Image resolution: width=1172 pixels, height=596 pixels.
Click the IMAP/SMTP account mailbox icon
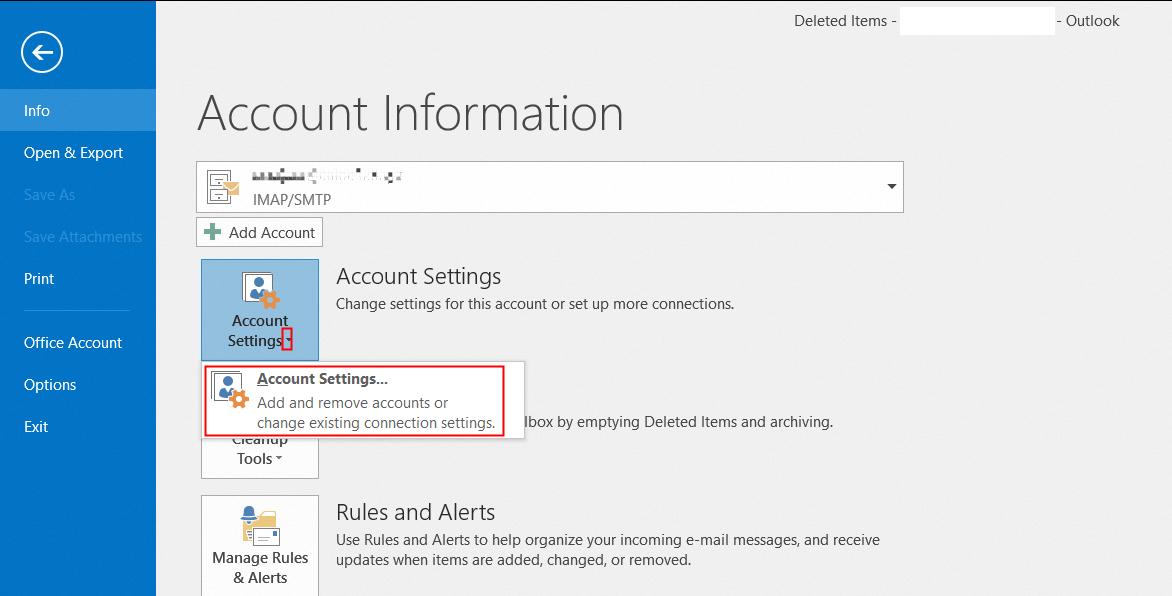(x=223, y=187)
